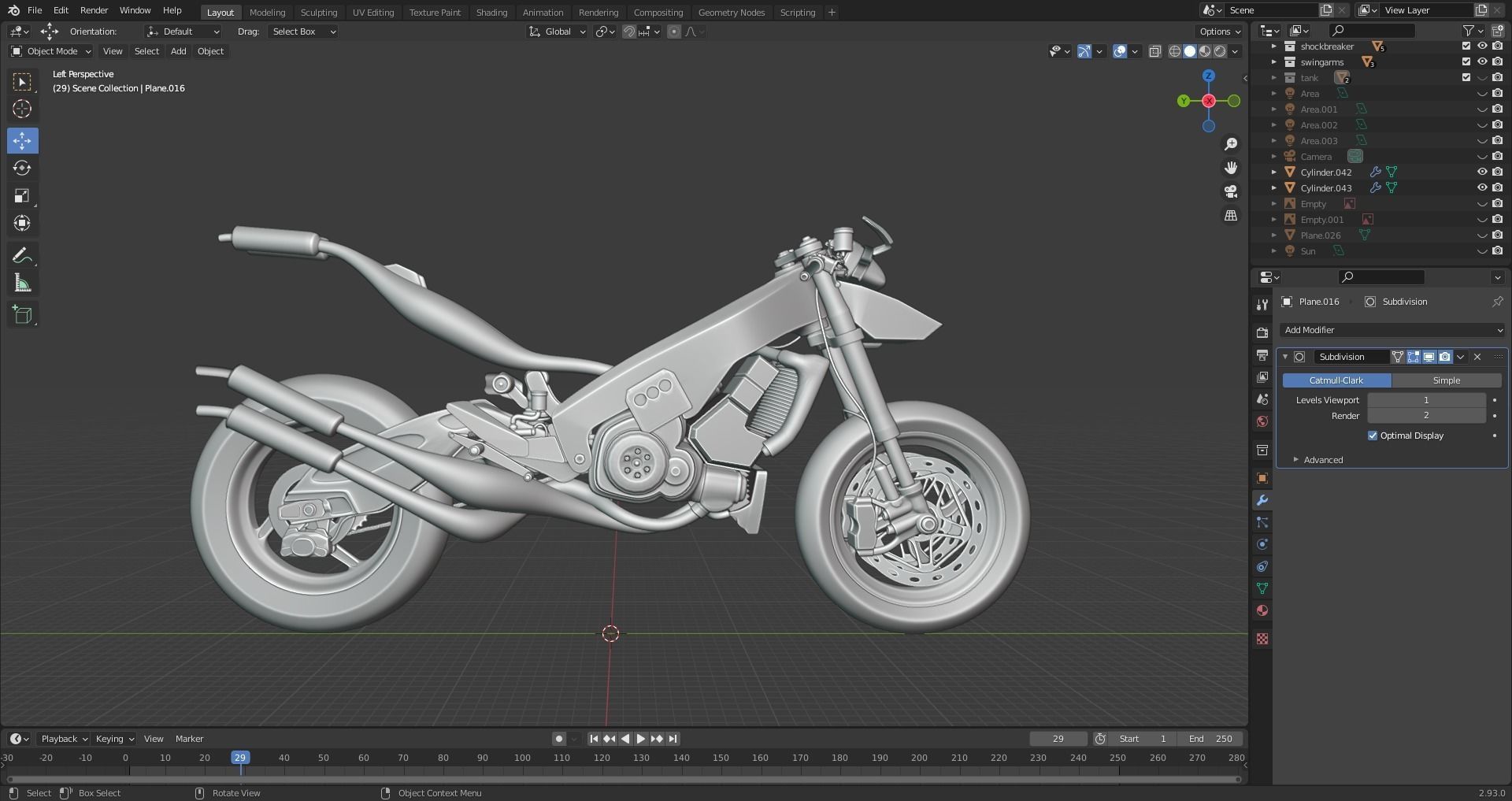Open the Drag Select Box dropdown

[x=302, y=32]
